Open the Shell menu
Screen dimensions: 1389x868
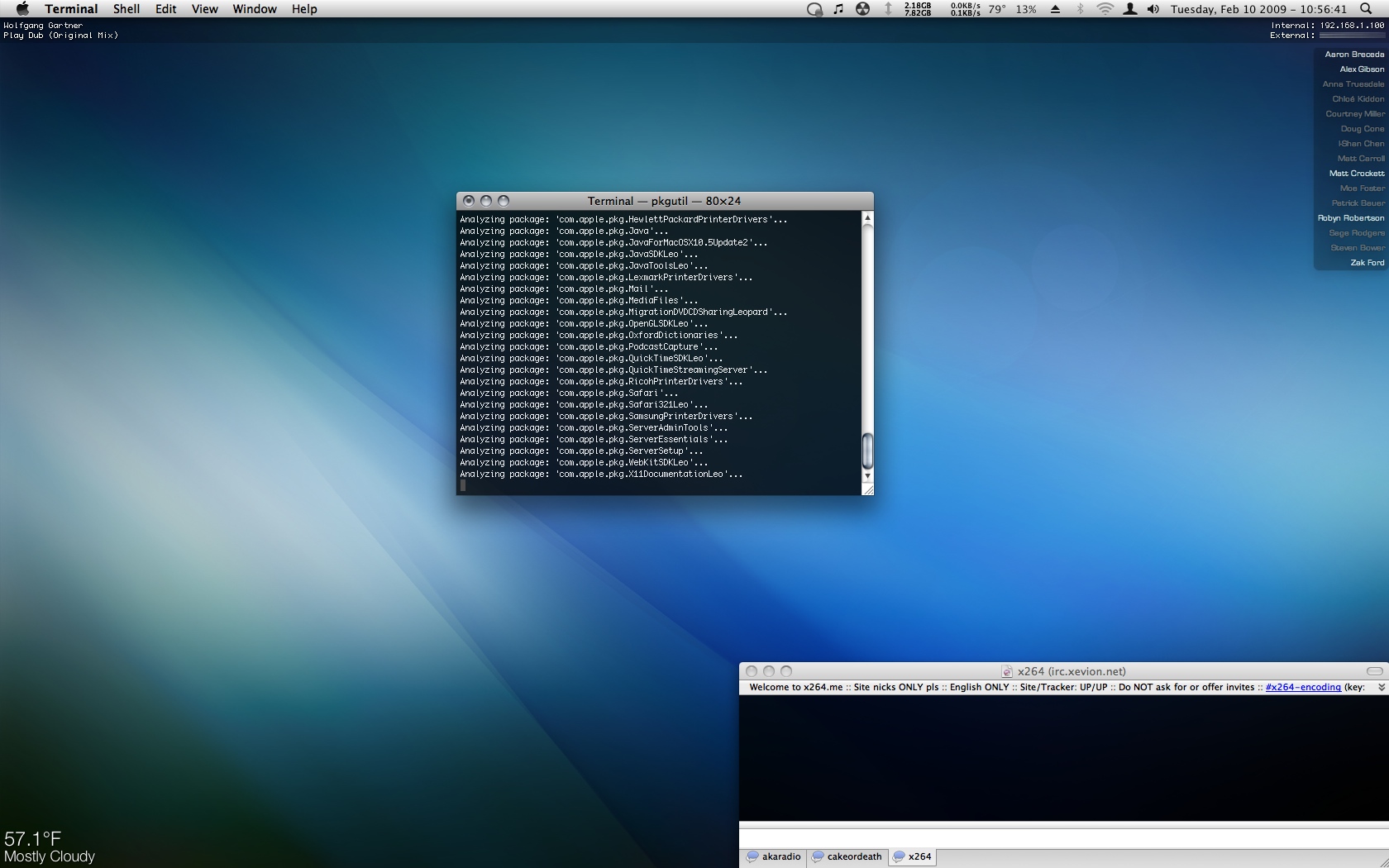tap(126, 9)
